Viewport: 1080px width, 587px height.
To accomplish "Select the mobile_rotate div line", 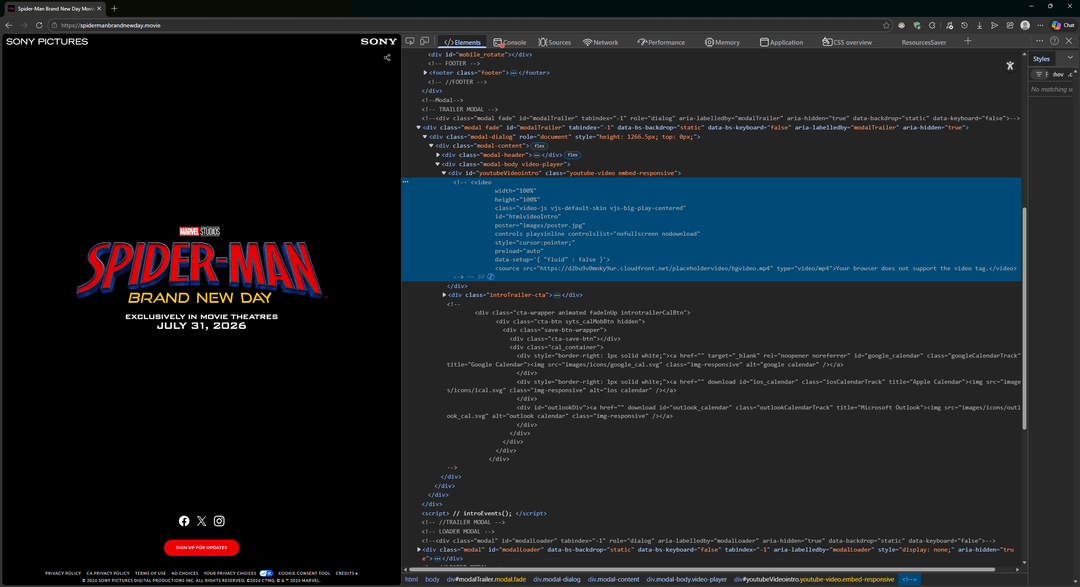I will click(480, 54).
